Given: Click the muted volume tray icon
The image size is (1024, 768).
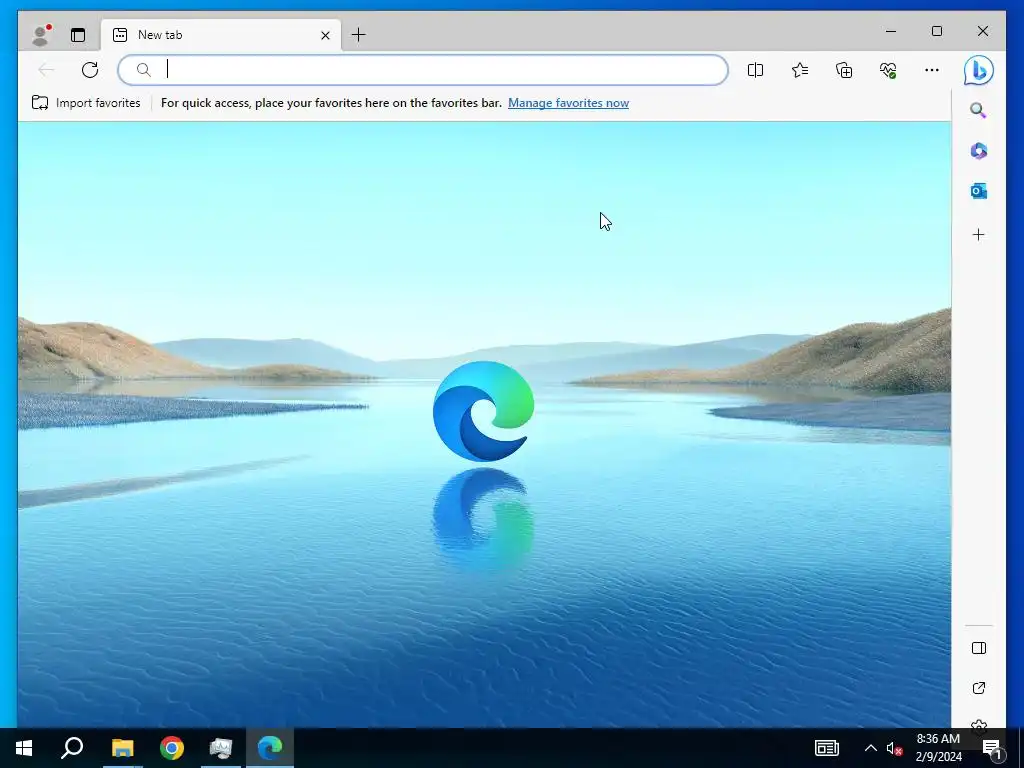Looking at the screenshot, I should pos(894,748).
